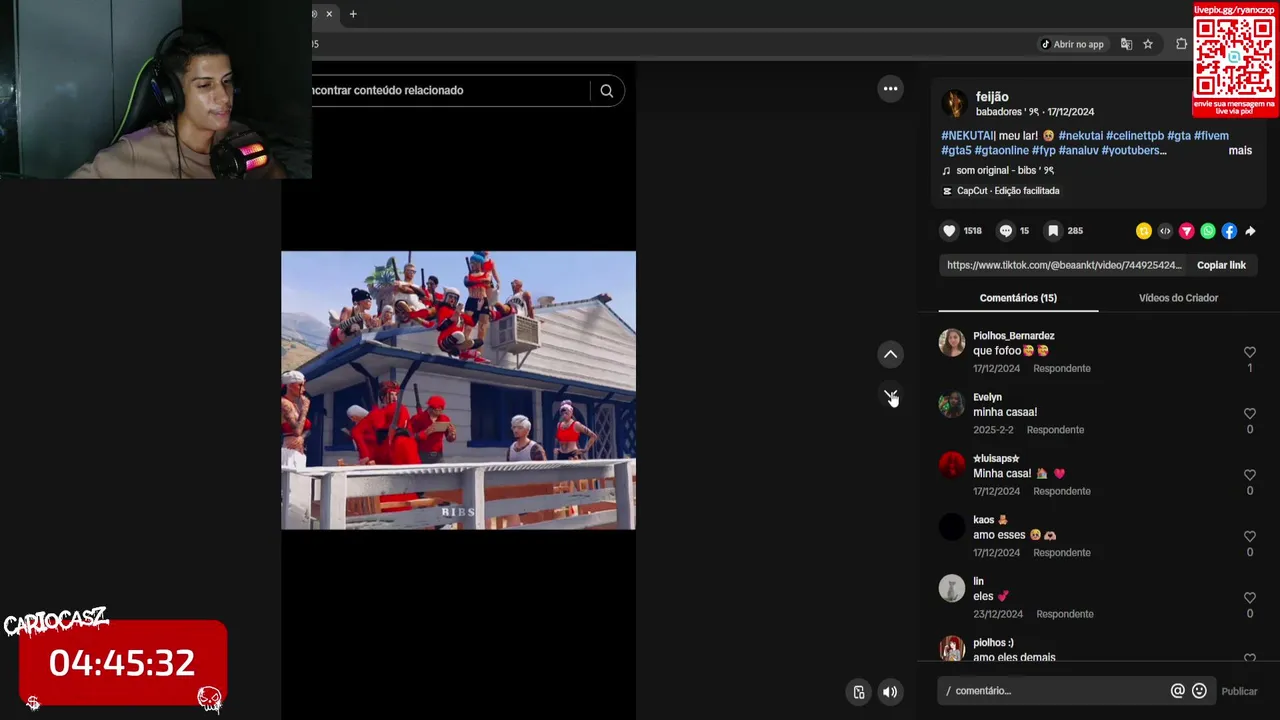This screenshot has width=1280, height=720.
Task: Open new browser tab with plus button
Action: [x=353, y=14]
